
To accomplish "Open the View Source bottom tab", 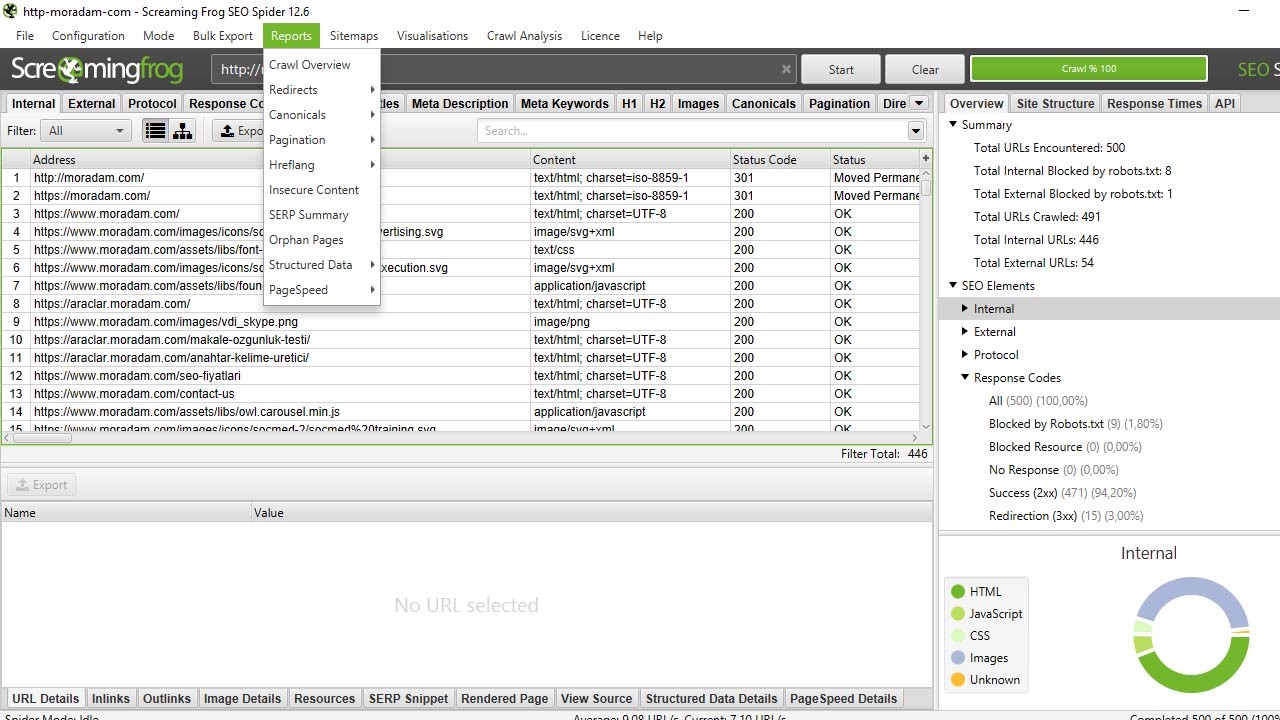I will pyautogui.click(x=596, y=698).
